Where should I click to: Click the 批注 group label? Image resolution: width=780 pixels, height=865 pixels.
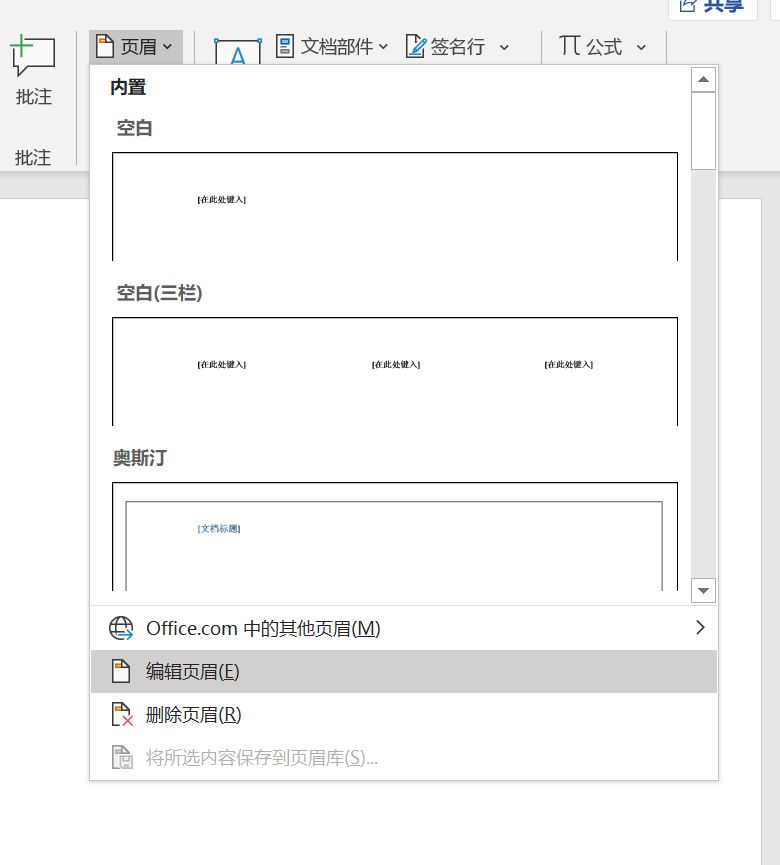pos(33,158)
